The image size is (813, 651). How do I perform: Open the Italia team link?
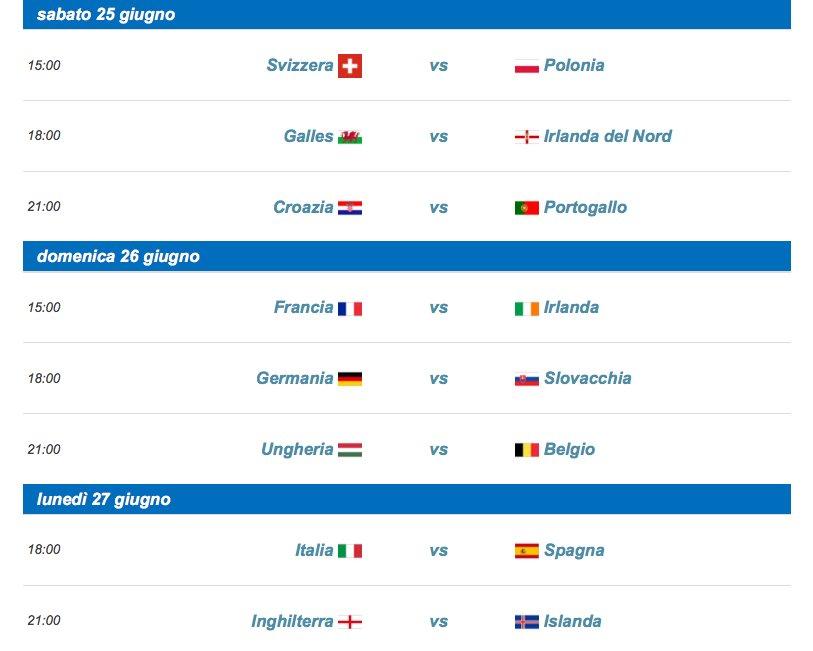314,551
